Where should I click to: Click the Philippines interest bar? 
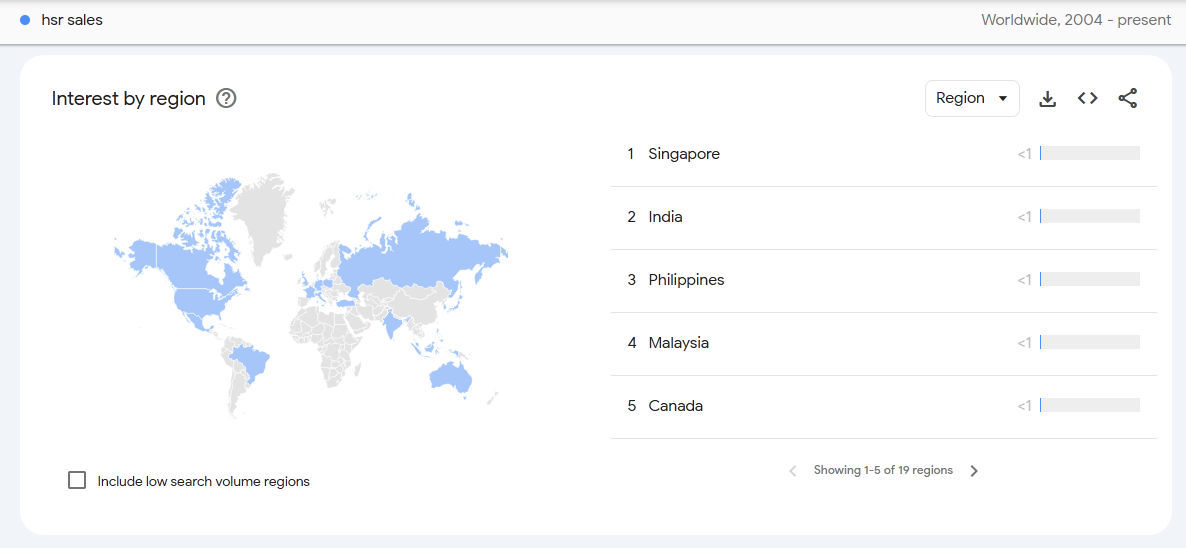tap(1089, 279)
